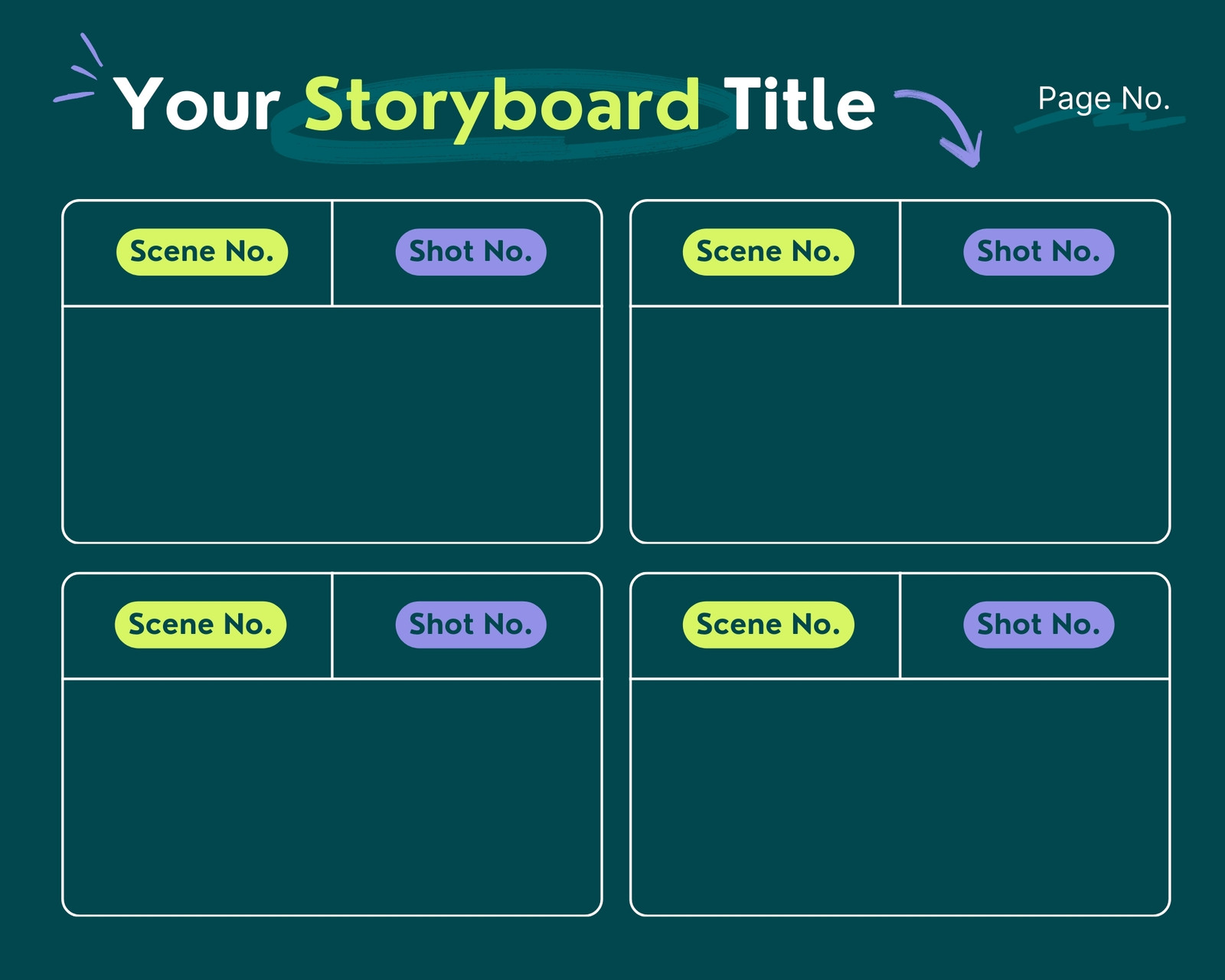Choose the bottom-left panel's Scene No. pill
Viewport: 1225px width, 980px height.
pyautogui.click(x=201, y=625)
